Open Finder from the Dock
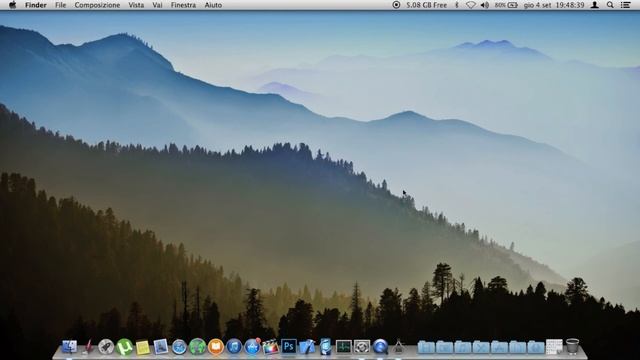 click(x=69, y=347)
